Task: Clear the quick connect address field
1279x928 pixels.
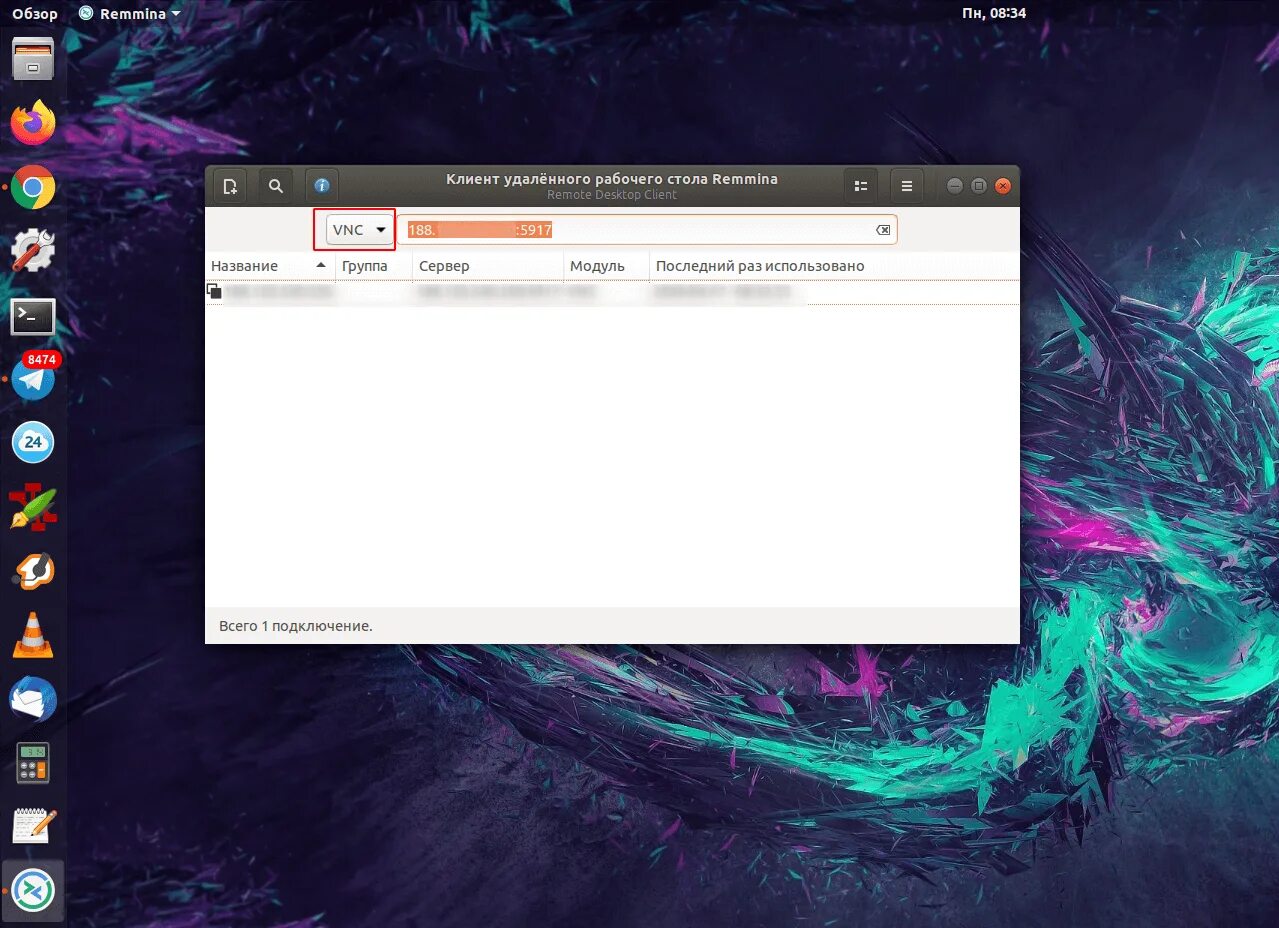Action: pyautogui.click(x=883, y=230)
